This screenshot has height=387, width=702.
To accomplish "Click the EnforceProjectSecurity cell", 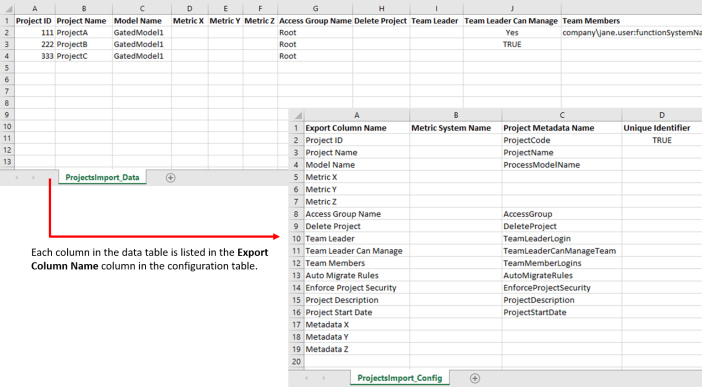I will 562,288.
